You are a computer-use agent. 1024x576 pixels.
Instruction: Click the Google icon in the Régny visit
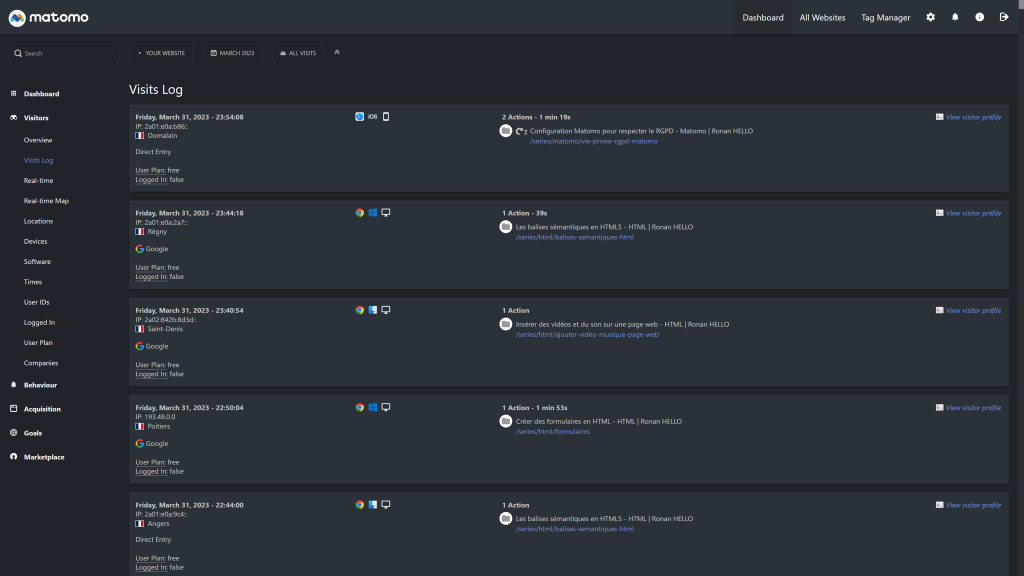140,249
